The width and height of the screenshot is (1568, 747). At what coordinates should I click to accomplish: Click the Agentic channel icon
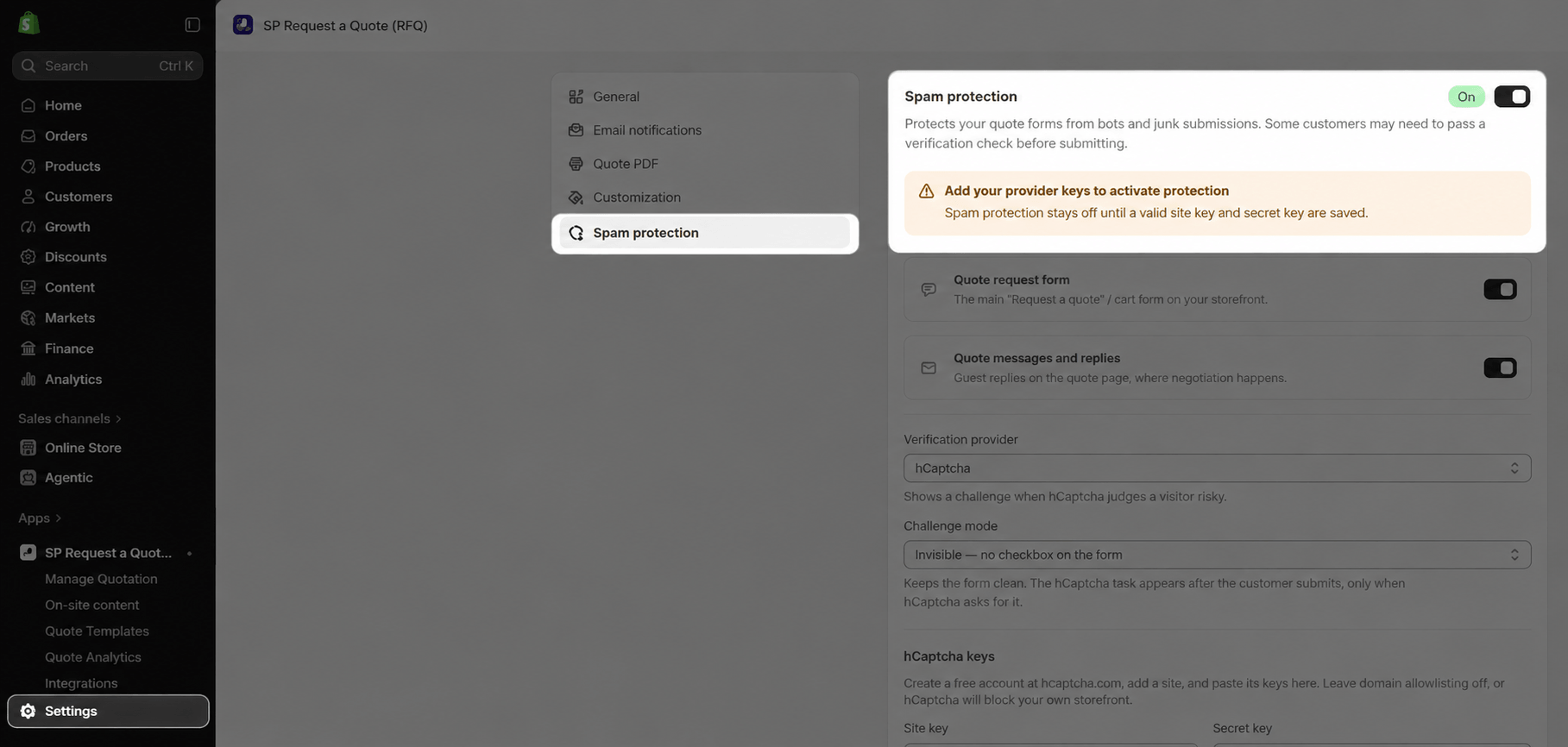[28, 477]
